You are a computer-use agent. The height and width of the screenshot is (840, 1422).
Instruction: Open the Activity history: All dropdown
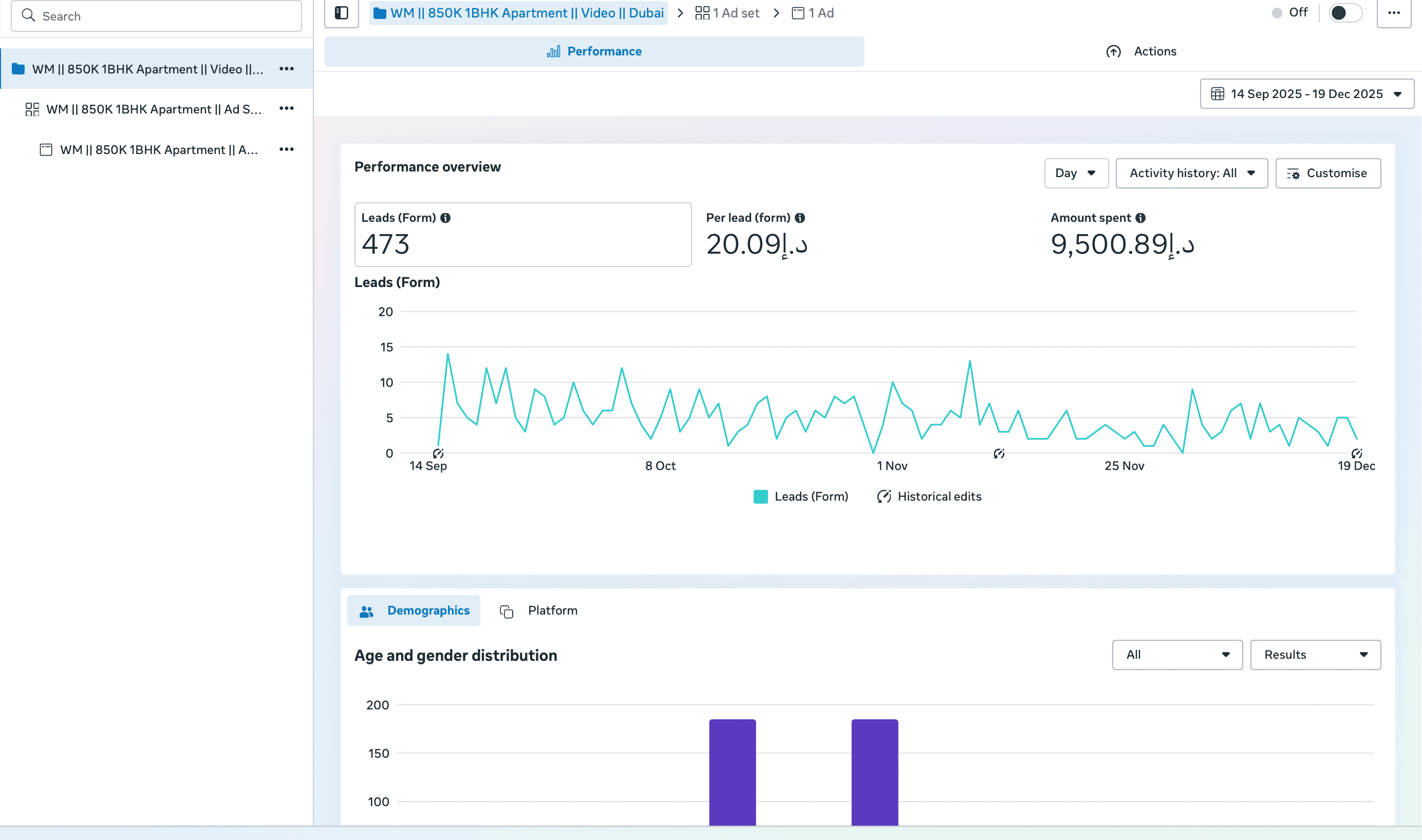(x=1191, y=173)
